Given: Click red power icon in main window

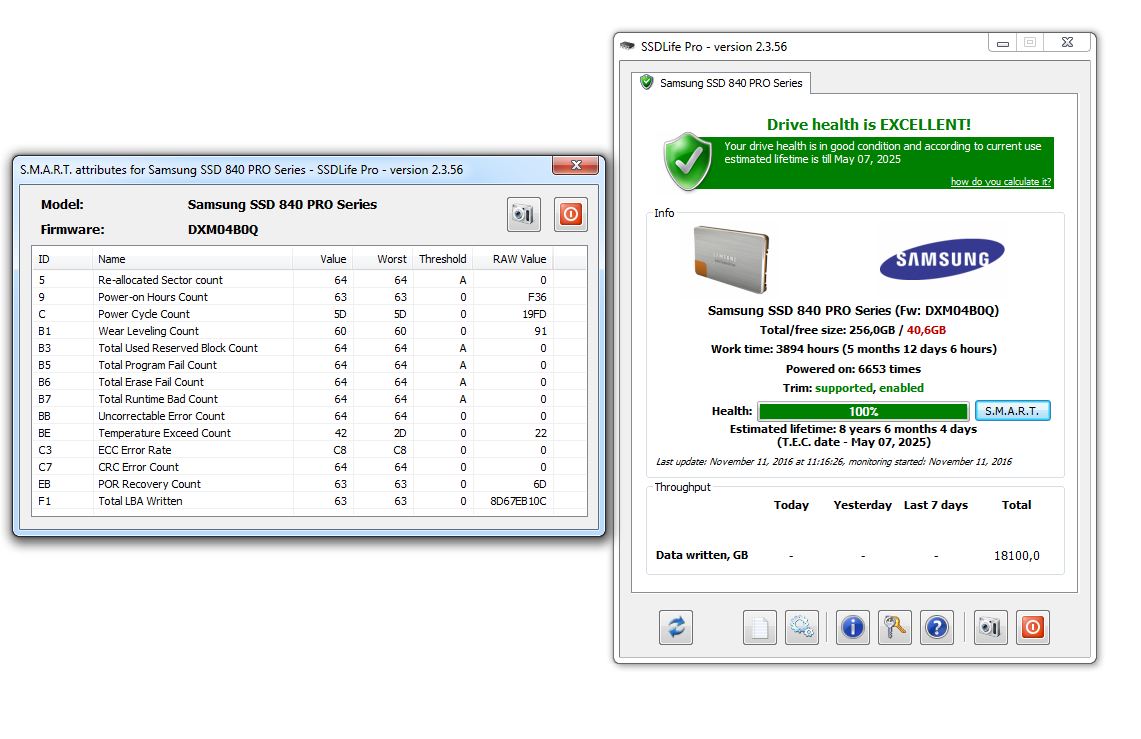Looking at the screenshot, I should click(x=1032, y=627).
